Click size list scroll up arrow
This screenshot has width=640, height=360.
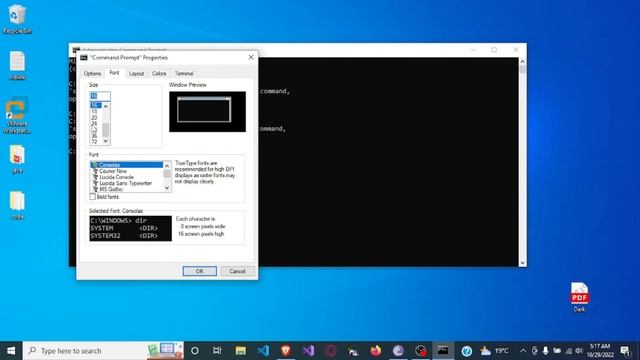106,106
